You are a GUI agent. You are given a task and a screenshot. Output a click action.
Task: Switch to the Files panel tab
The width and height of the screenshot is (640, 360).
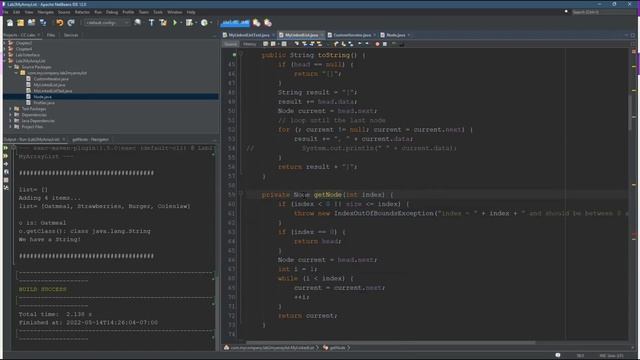point(51,35)
